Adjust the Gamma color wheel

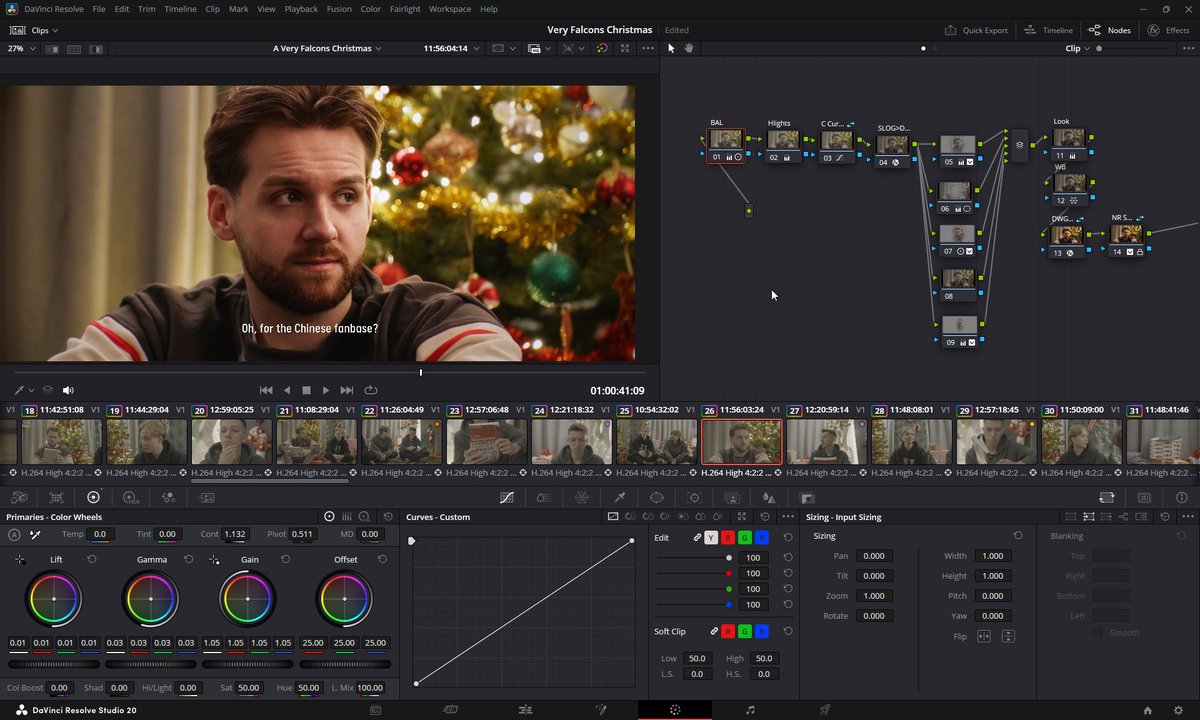click(151, 599)
